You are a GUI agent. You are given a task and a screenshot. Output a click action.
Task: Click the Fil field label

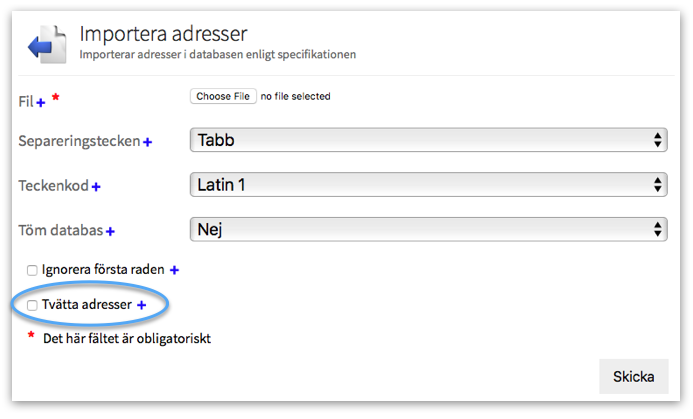tap(26, 102)
